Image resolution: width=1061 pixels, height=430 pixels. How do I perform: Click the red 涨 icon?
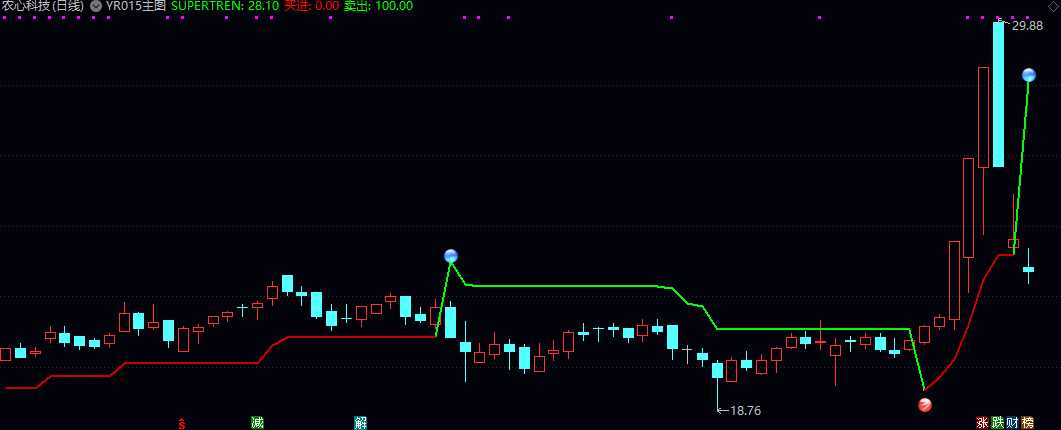pos(983,423)
